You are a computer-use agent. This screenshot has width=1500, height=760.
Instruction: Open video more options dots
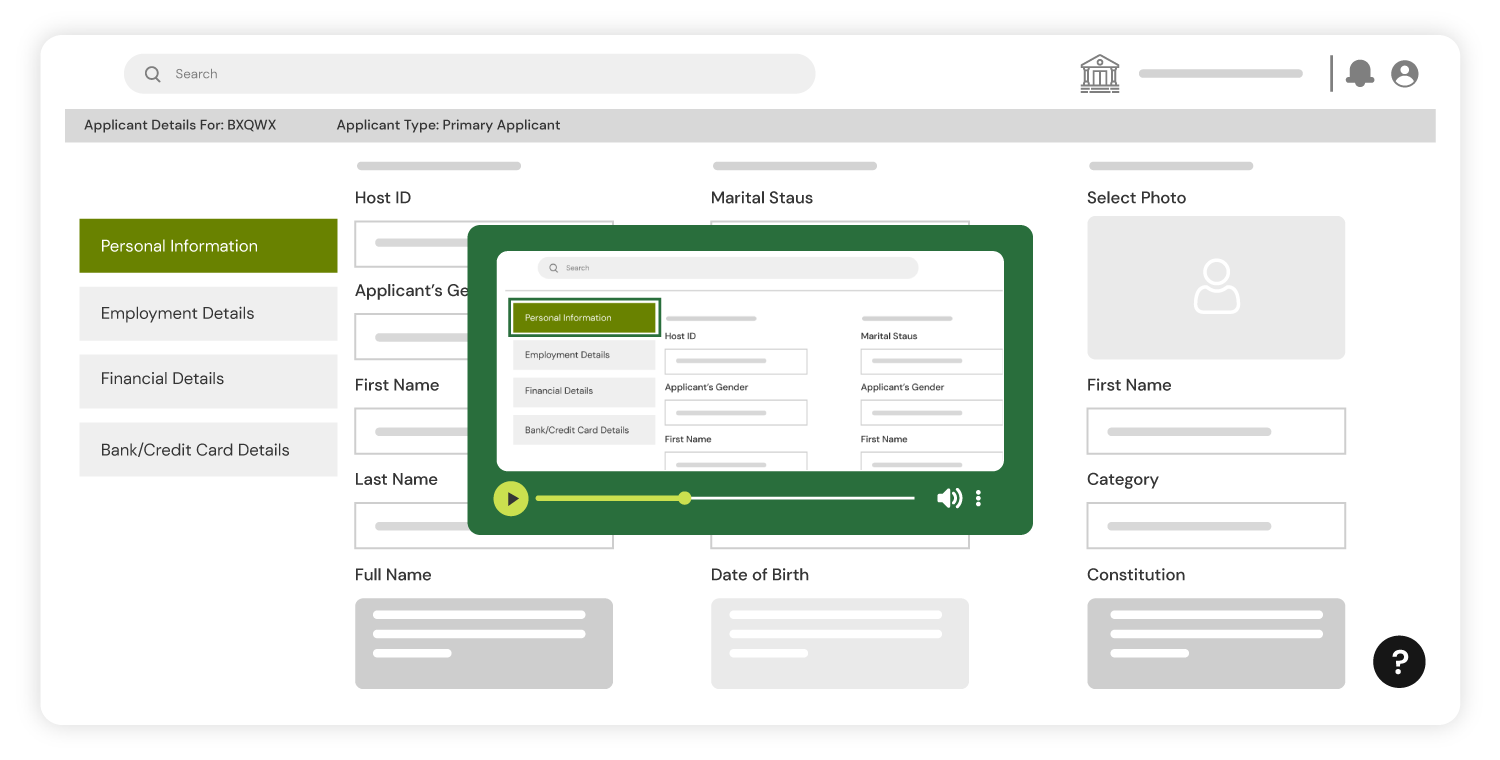click(978, 498)
